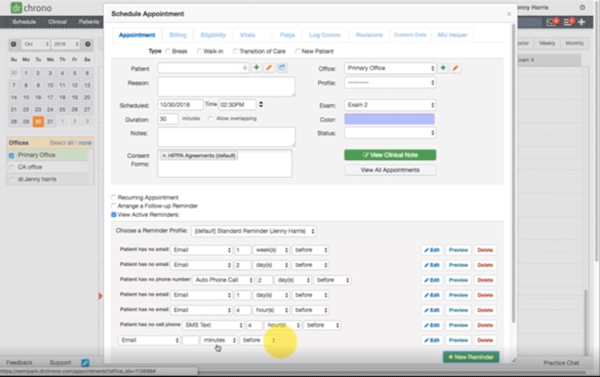Go to previous month in mini calendar
Screen dimensions: 600x377
13,44
